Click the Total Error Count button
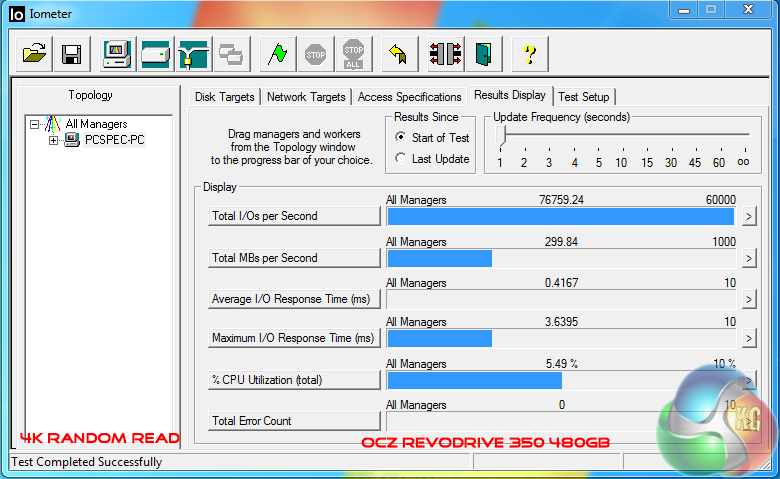Screen dimensions: 780x479 (x=294, y=421)
